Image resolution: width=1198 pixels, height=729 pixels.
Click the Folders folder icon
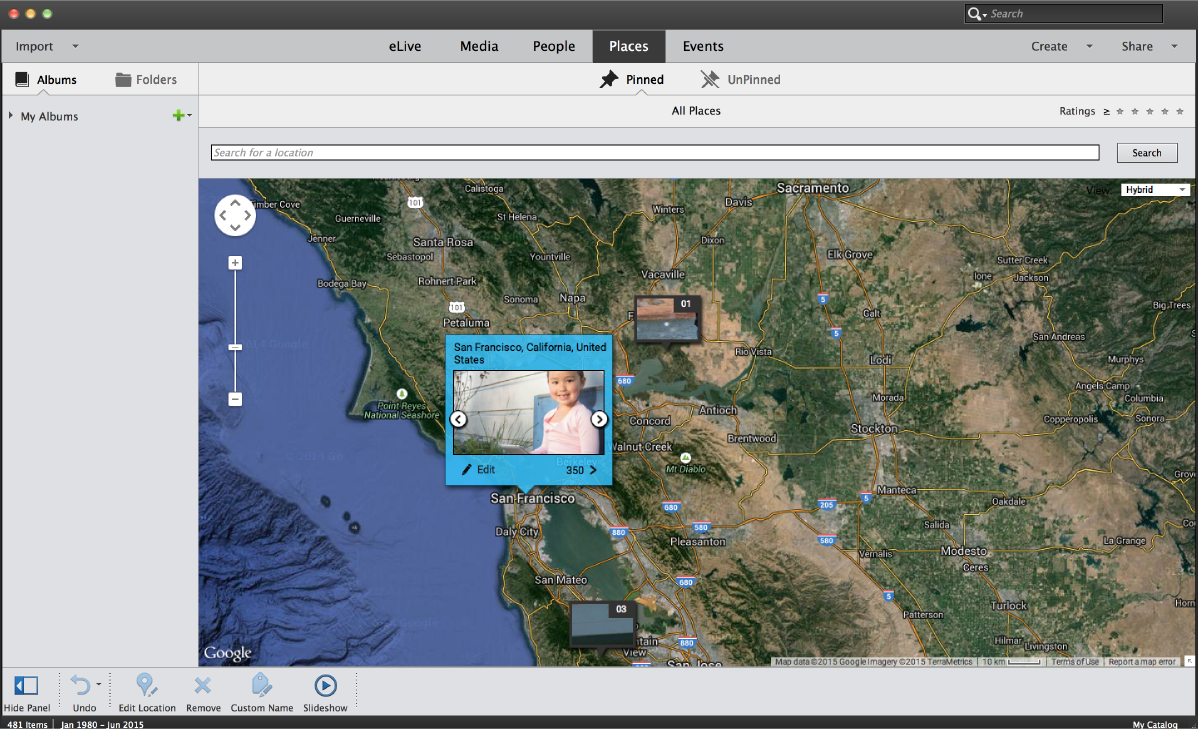123,79
